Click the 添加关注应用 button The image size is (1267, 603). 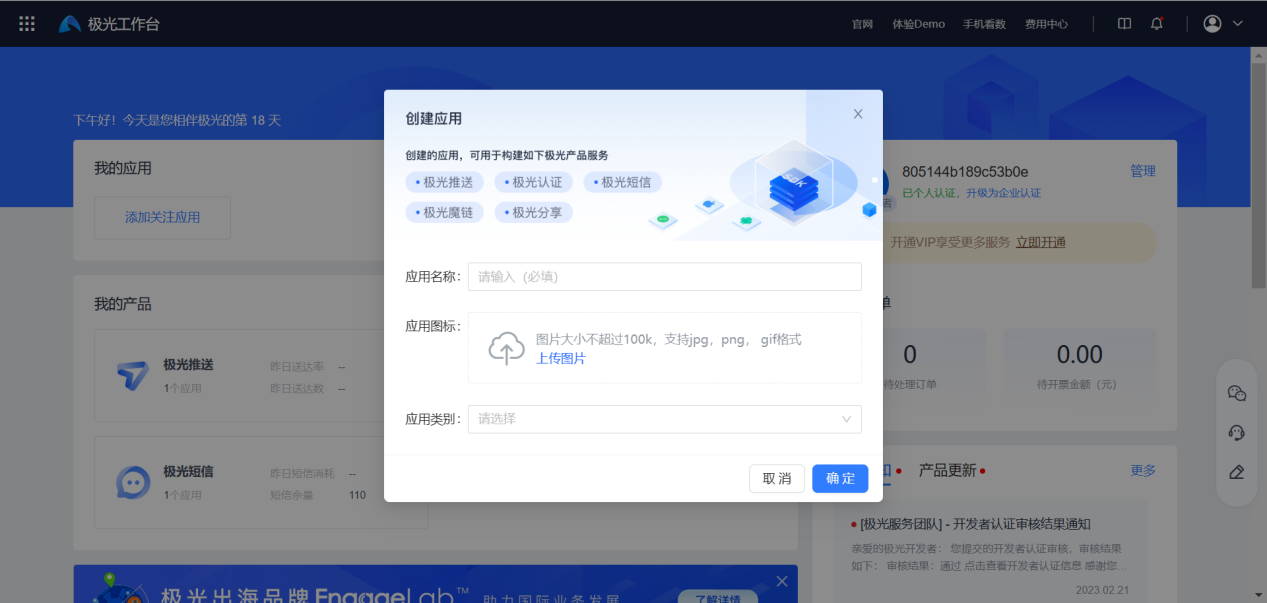[162, 218]
